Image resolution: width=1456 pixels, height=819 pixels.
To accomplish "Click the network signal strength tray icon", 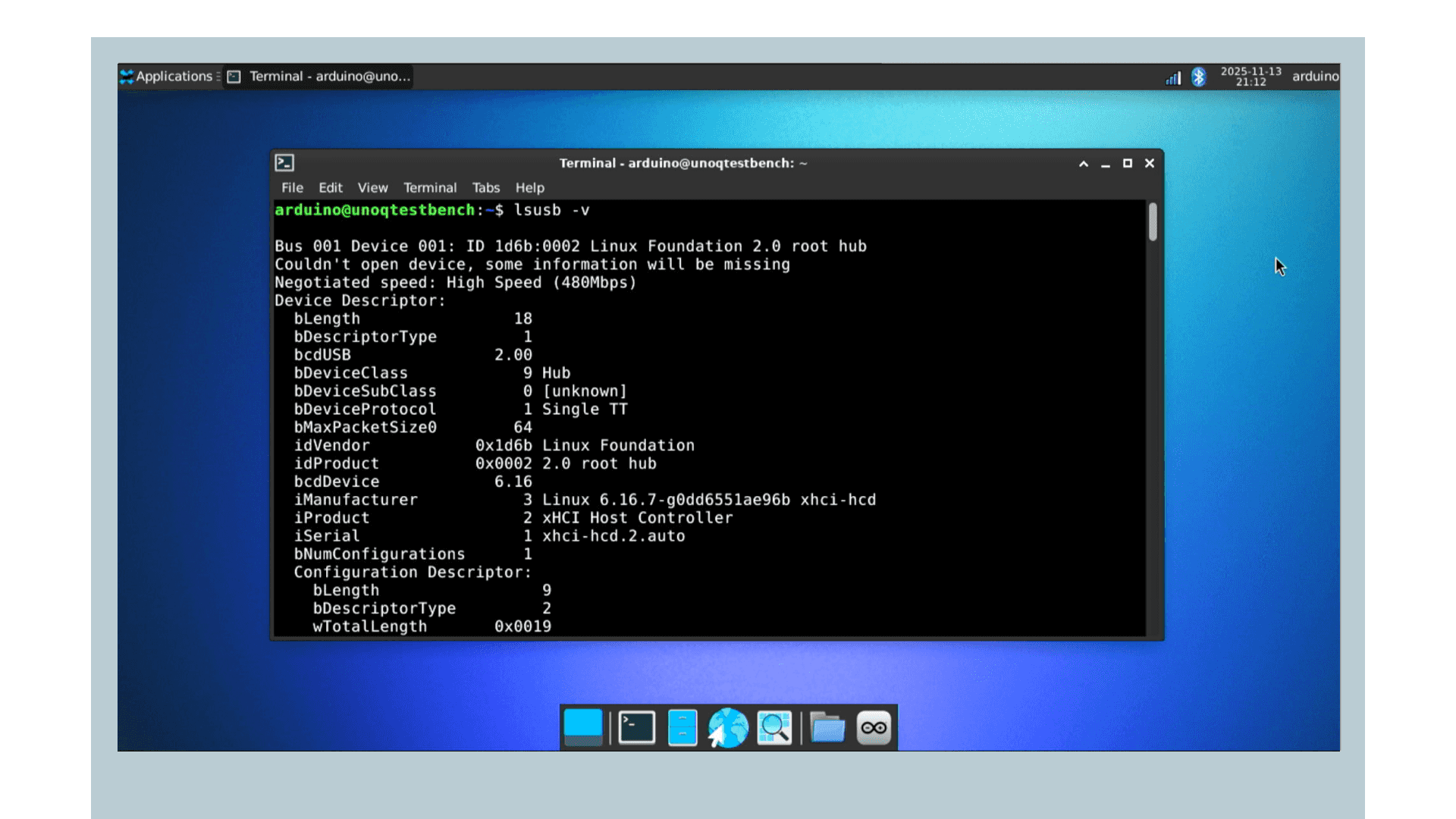I will (1172, 77).
